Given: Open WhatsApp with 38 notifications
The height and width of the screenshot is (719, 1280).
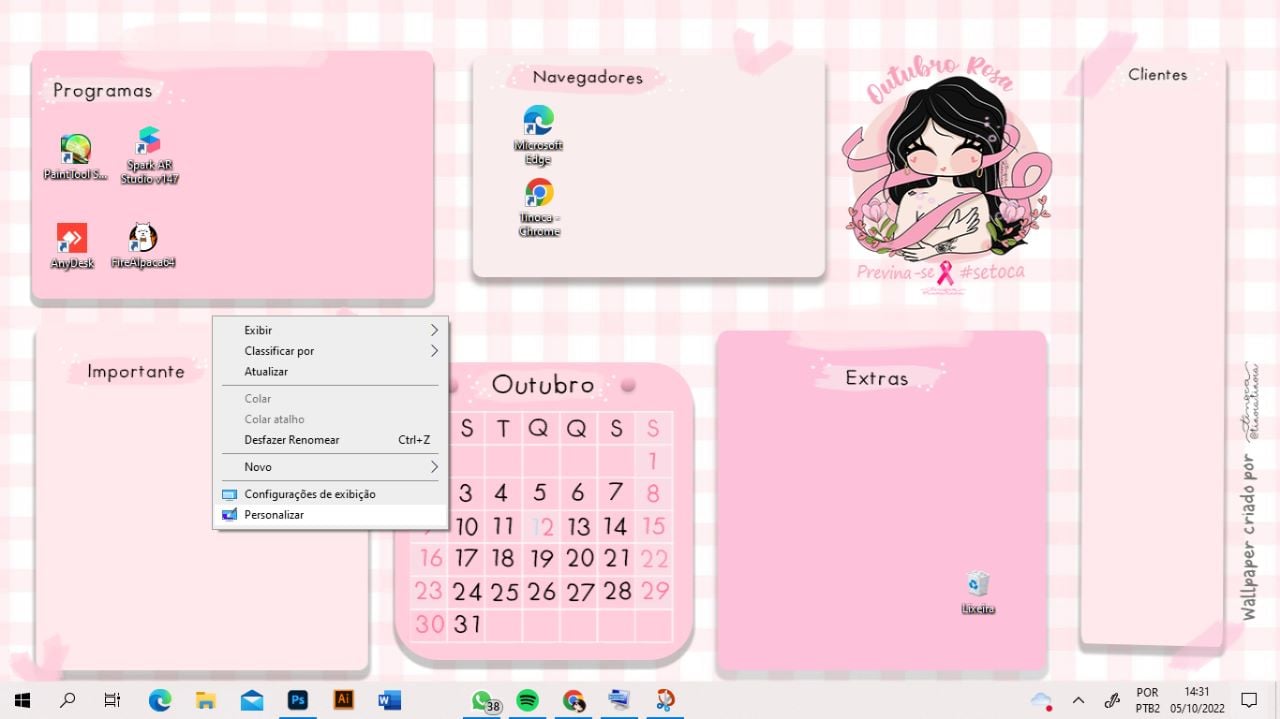Looking at the screenshot, I should pos(482,700).
